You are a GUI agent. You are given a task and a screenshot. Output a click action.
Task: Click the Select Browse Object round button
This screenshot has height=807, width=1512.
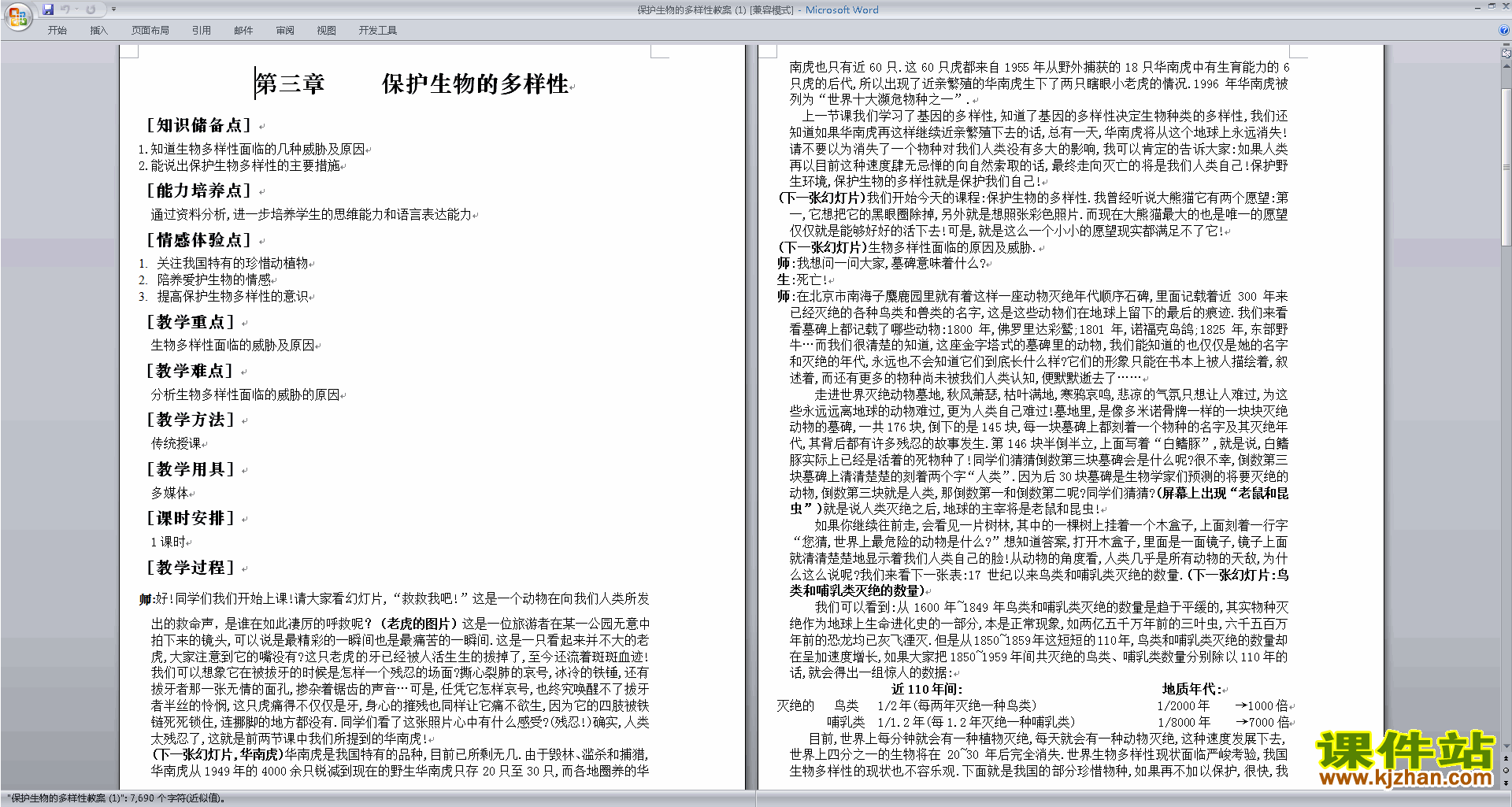click(x=1506, y=770)
